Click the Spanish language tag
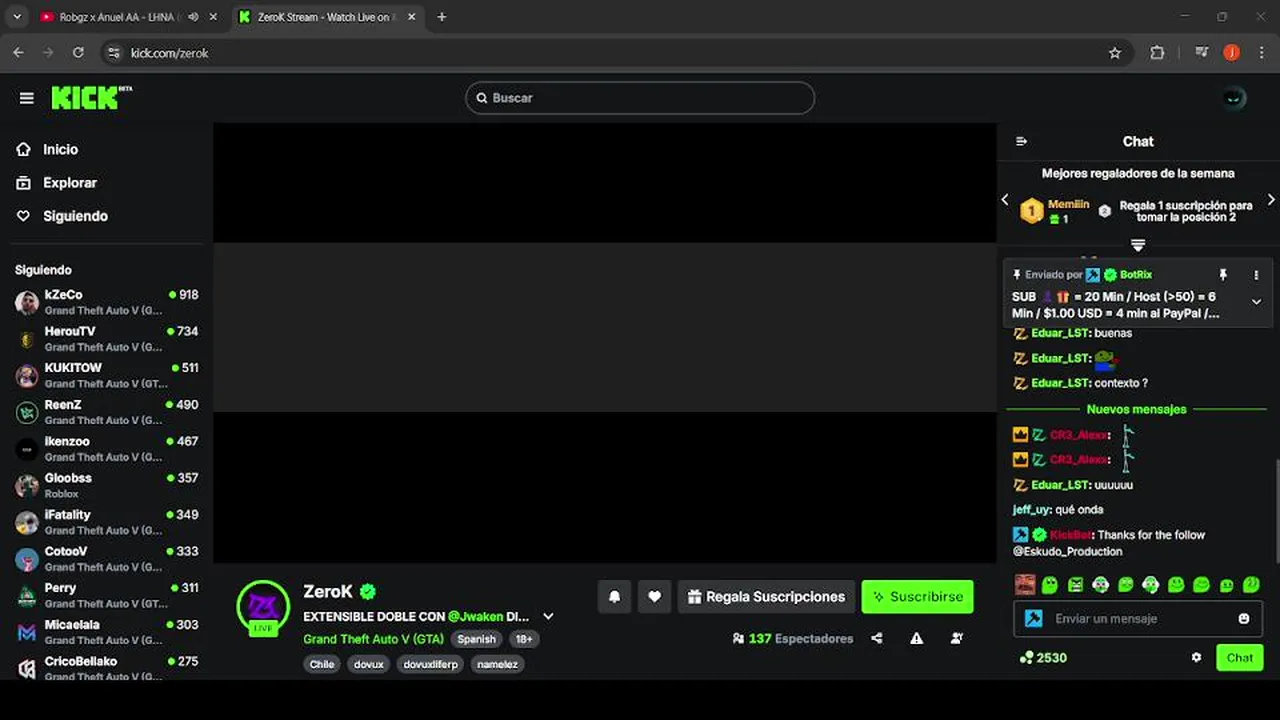 (476, 639)
